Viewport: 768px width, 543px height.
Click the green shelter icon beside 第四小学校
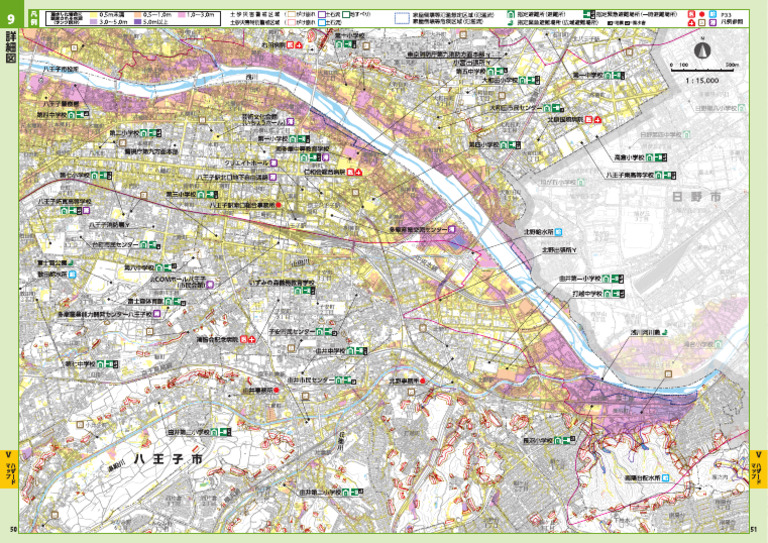(504, 145)
